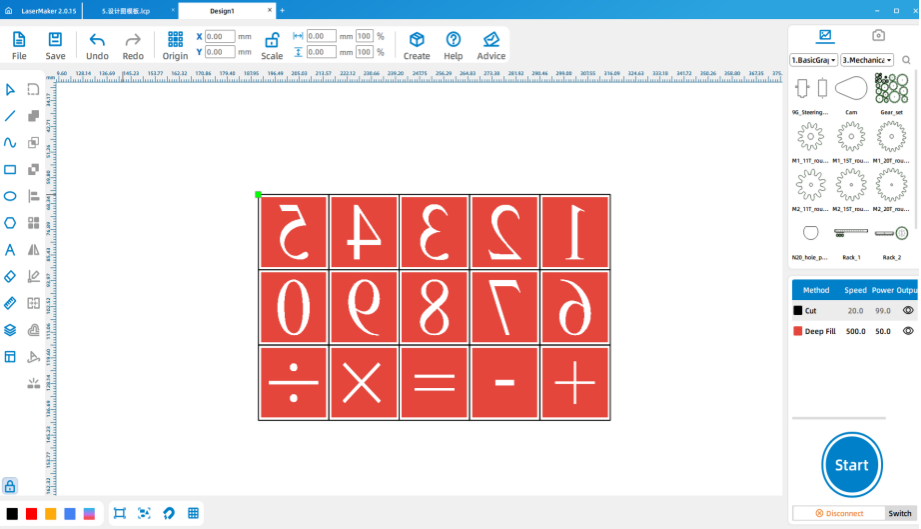Toggle the canvas lock icon
The height and width of the screenshot is (529, 921).
(10, 486)
